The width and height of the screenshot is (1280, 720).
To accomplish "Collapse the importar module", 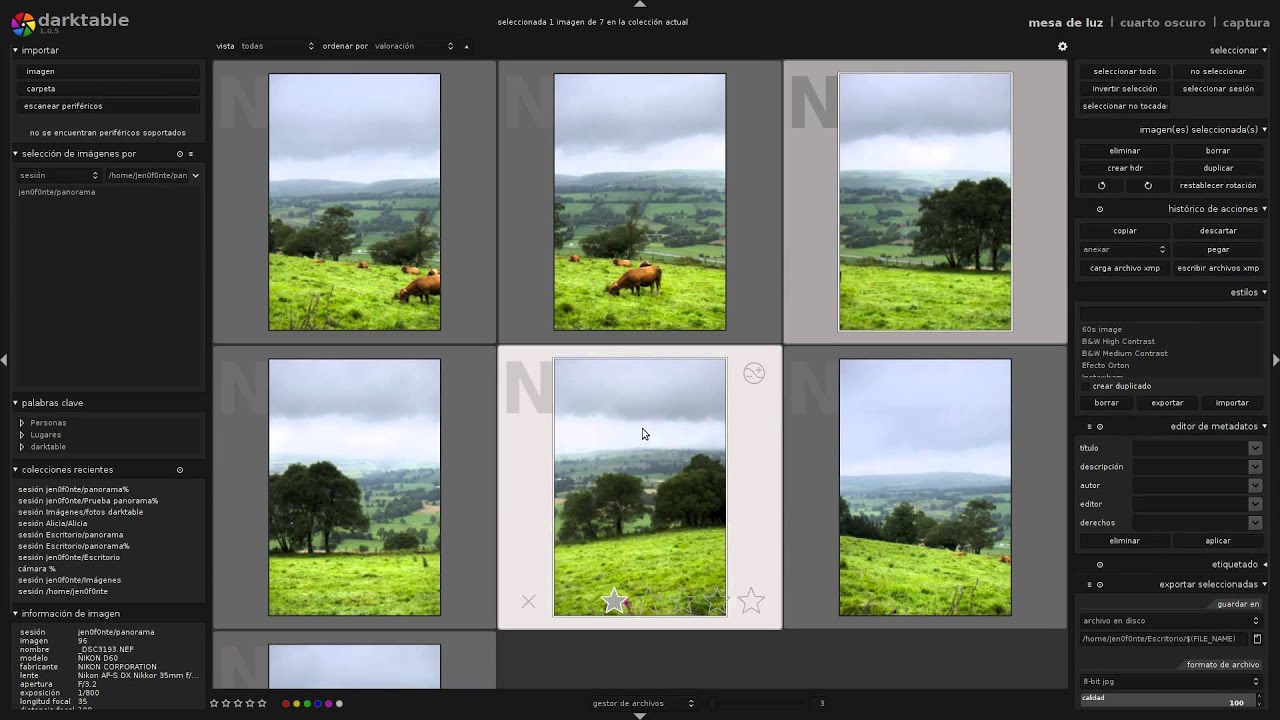I will click(16, 50).
